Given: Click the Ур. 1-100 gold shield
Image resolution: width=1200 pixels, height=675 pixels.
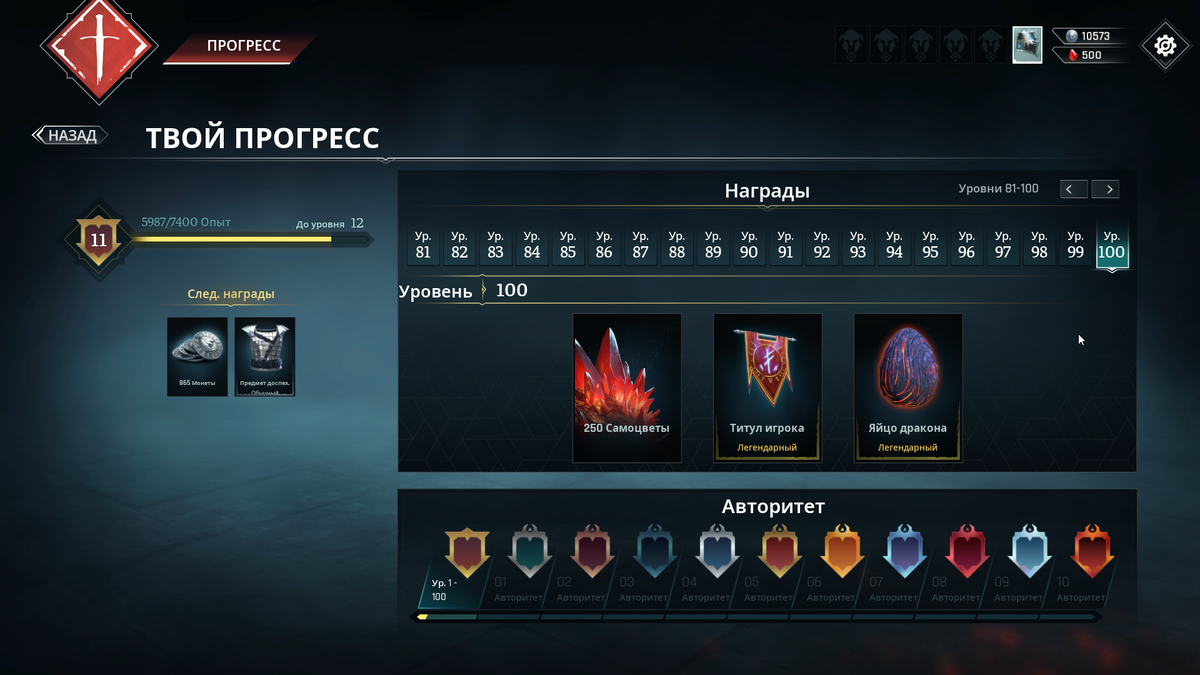Looking at the screenshot, I should [467, 551].
